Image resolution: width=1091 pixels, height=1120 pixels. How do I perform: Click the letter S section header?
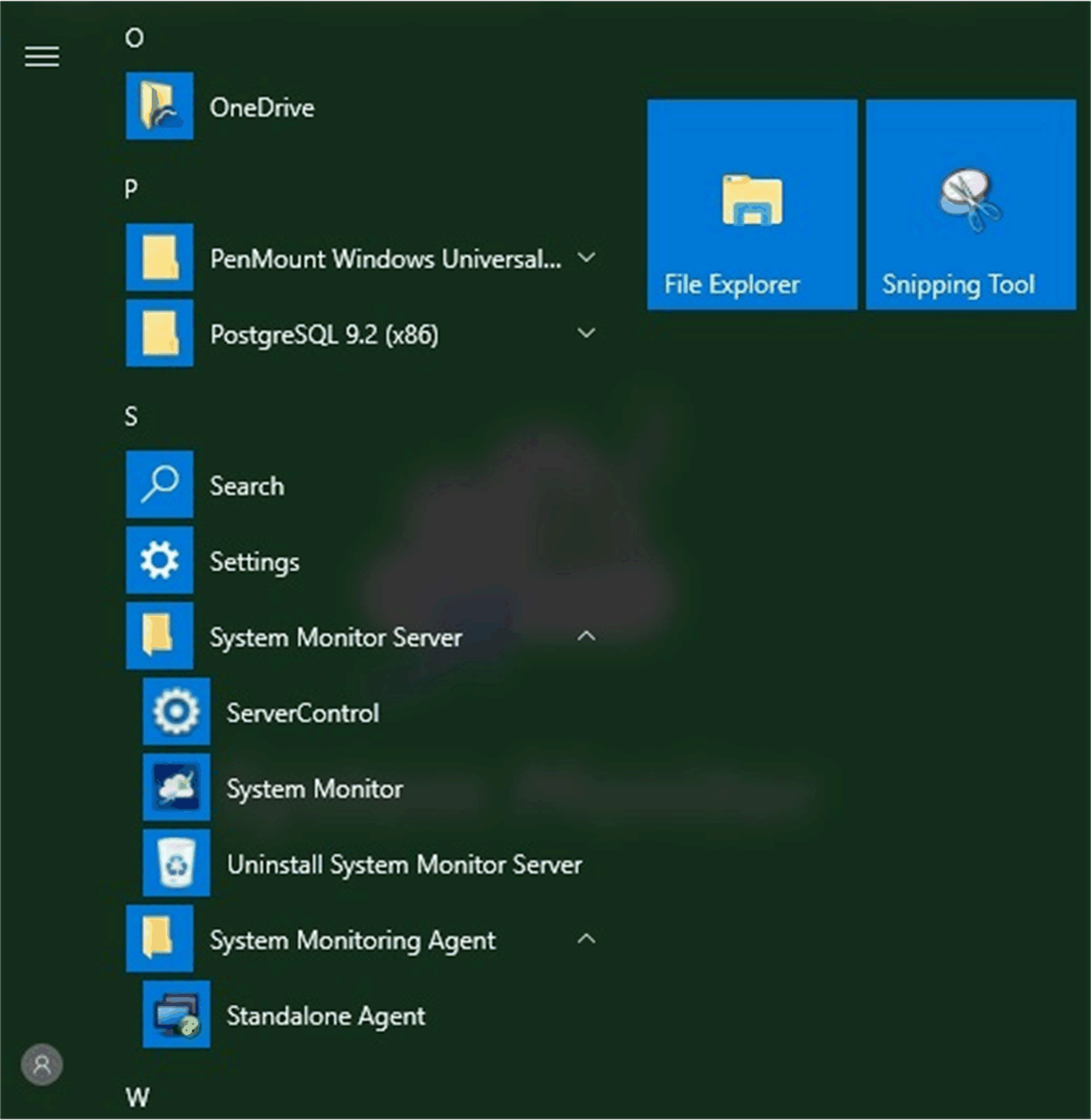[x=131, y=417]
